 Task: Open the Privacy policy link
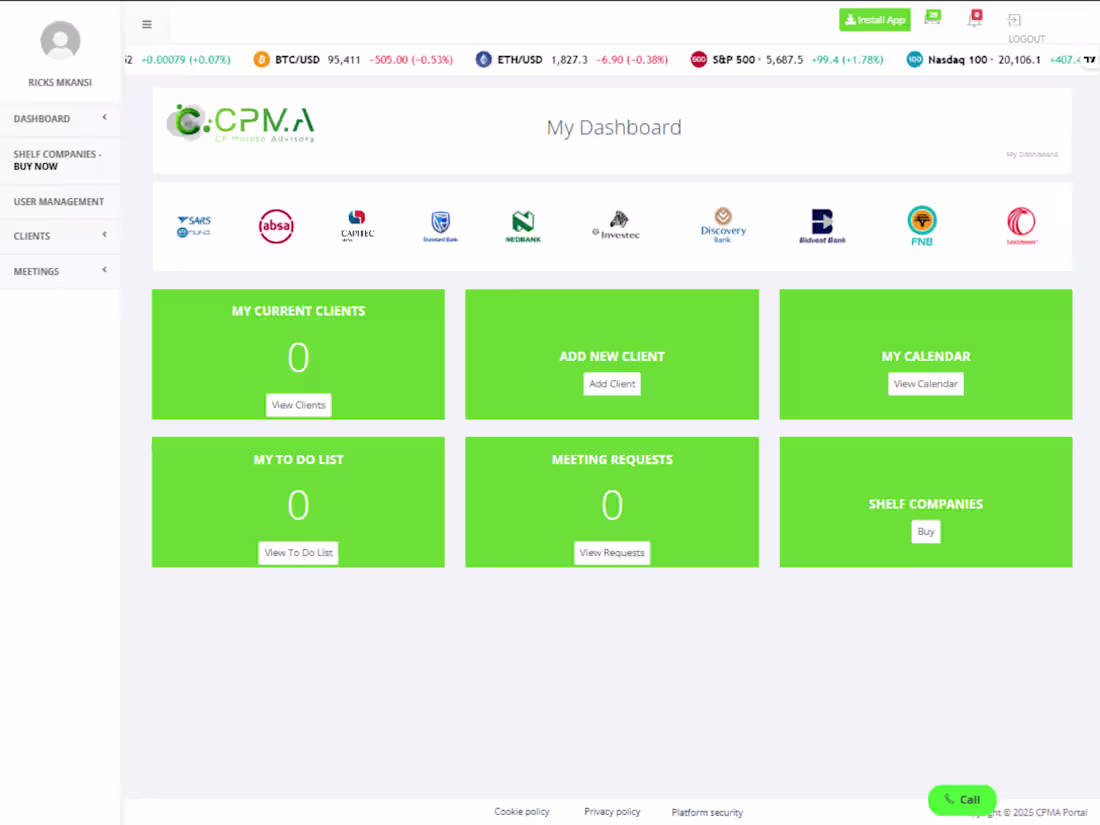[x=612, y=811]
